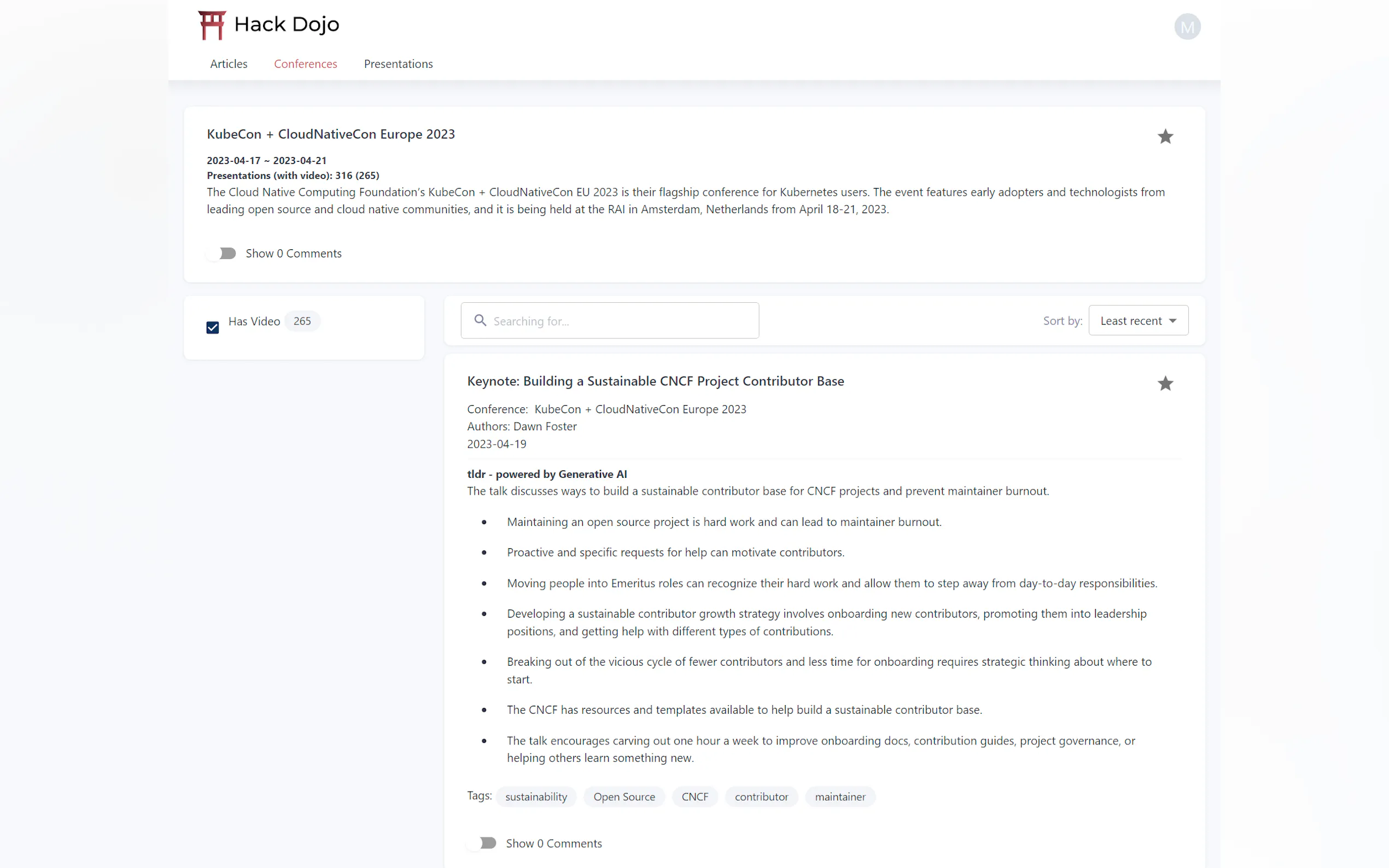
Task: Toggle Show 0 Comments for keynote presentation
Action: (482, 843)
